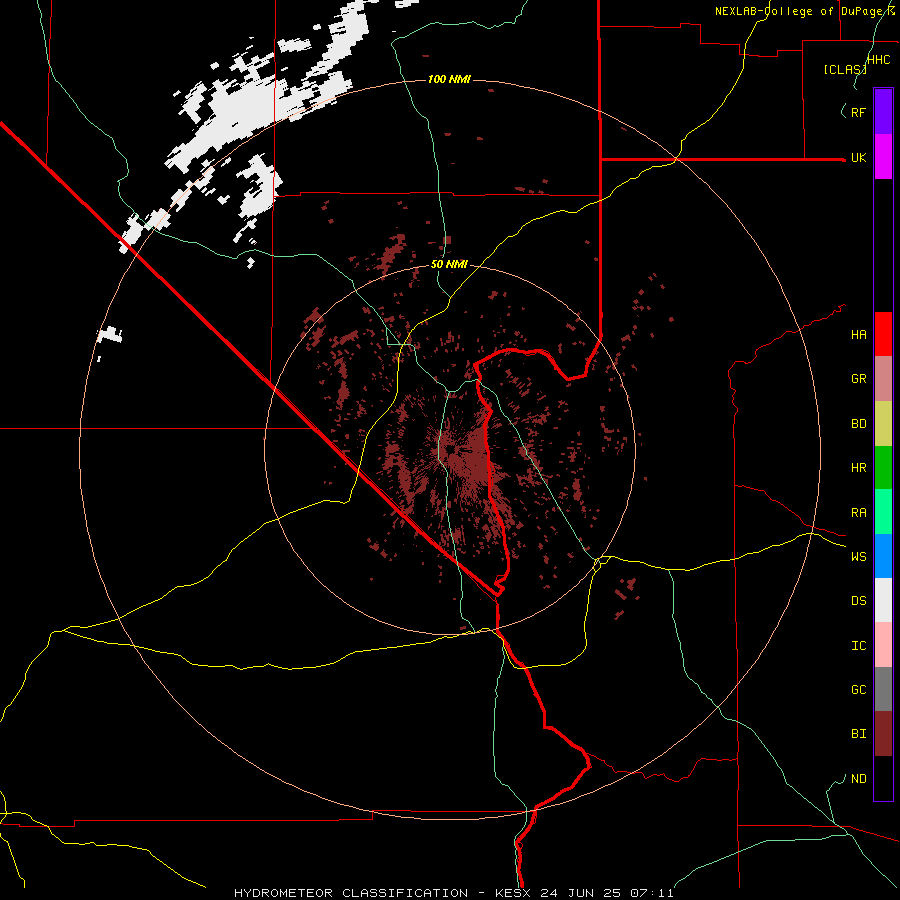The height and width of the screenshot is (900, 900).
Task: Click the "BD" legend label
Action: (x=858, y=424)
